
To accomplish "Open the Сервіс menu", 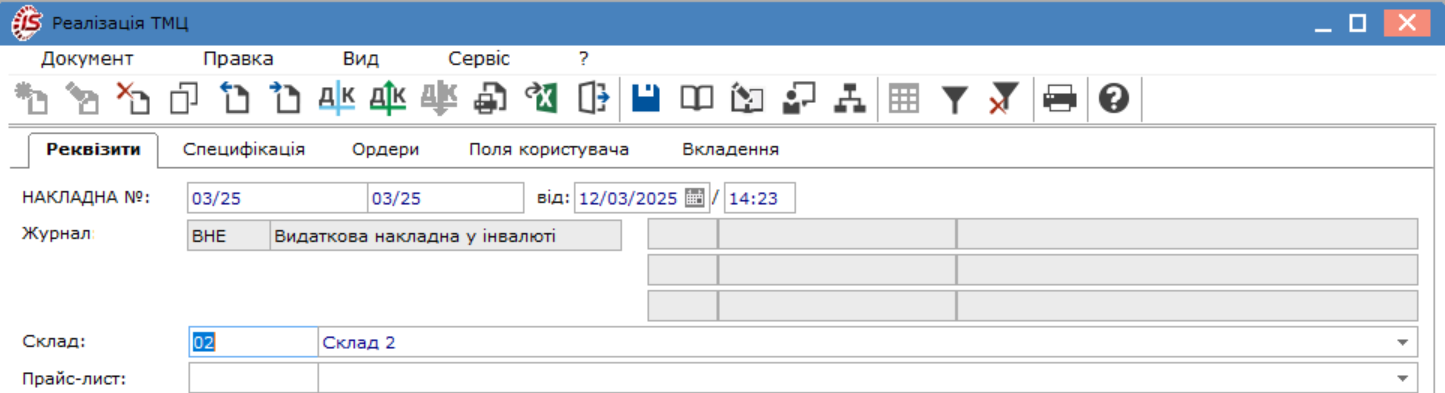I will coord(479,59).
